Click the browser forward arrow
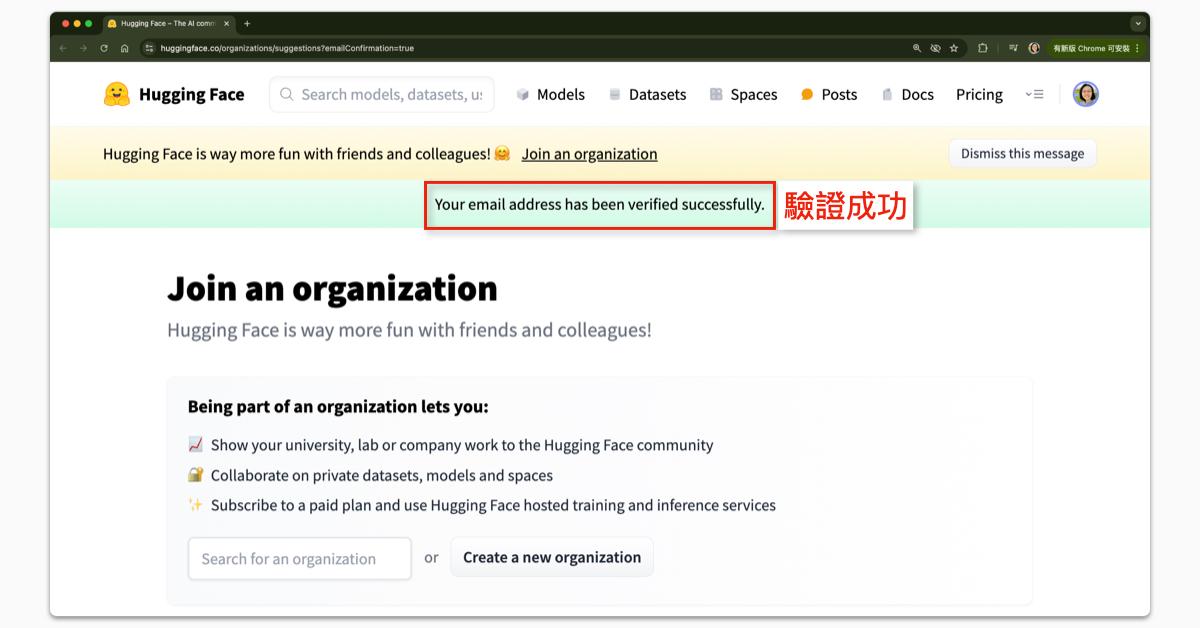 pyautogui.click(x=83, y=48)
